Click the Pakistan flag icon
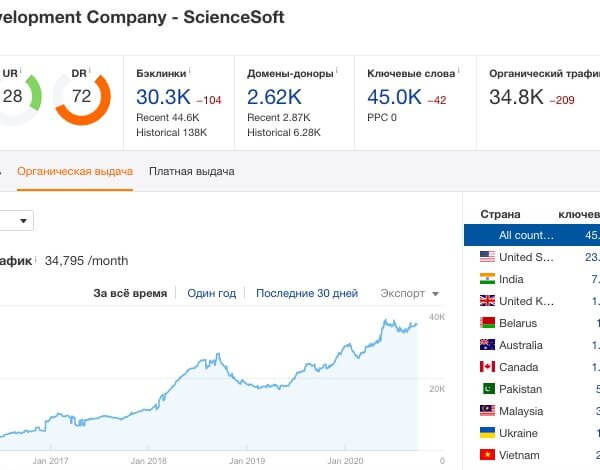 click(487, 389)
